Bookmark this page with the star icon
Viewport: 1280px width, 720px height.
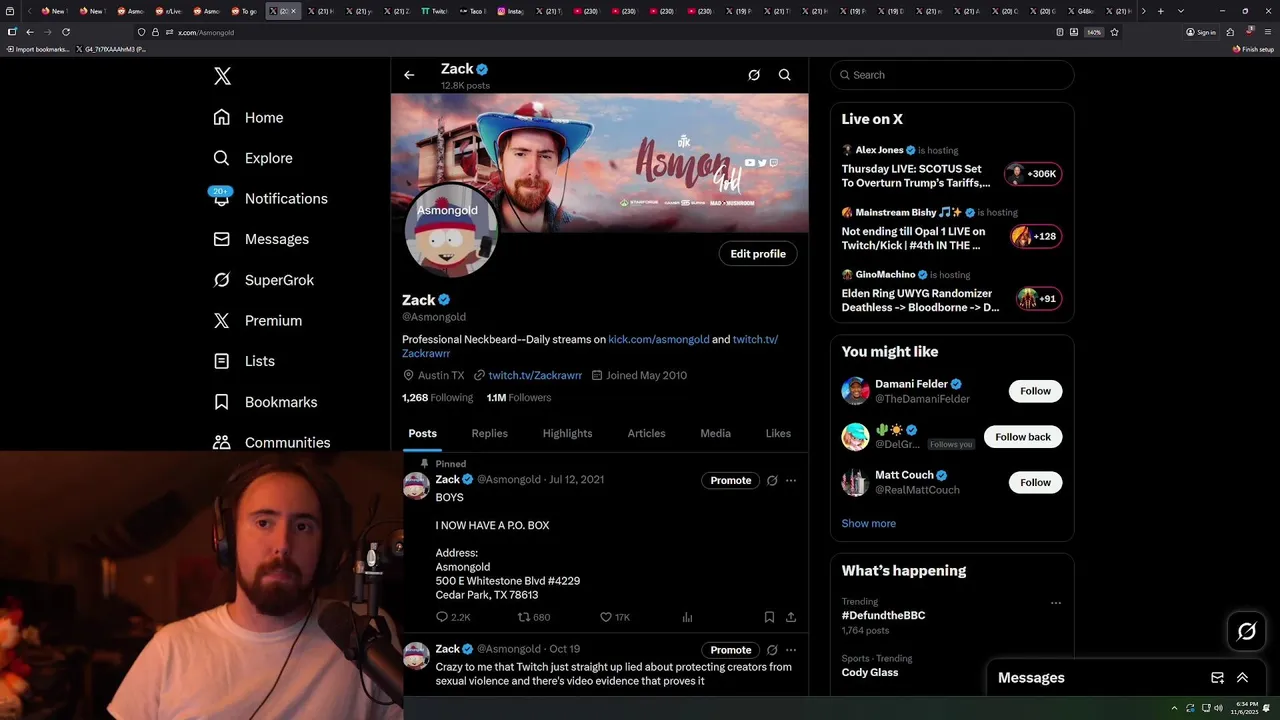1114,32
